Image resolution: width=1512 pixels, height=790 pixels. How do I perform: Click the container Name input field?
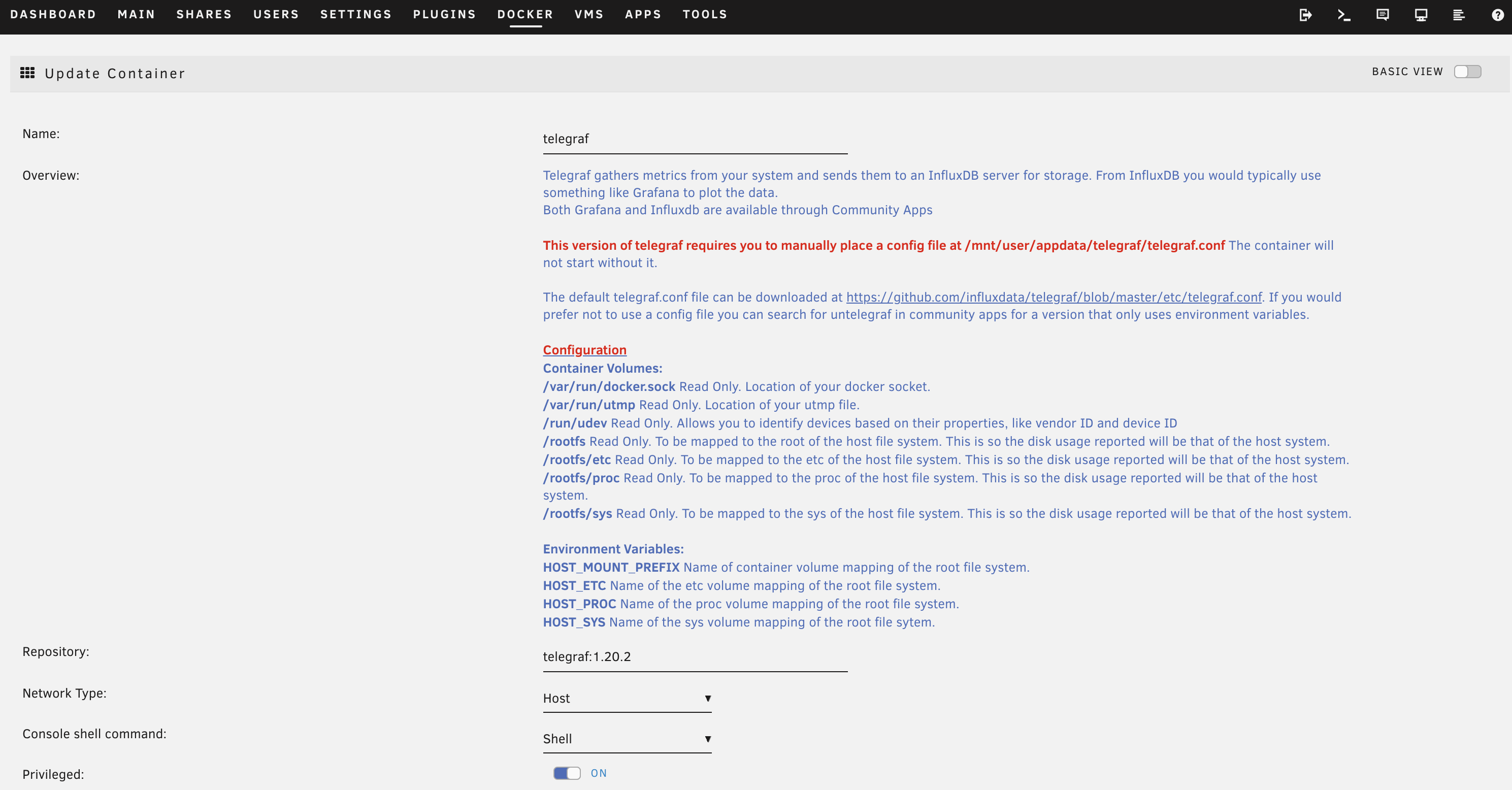(x=695, y=139)
